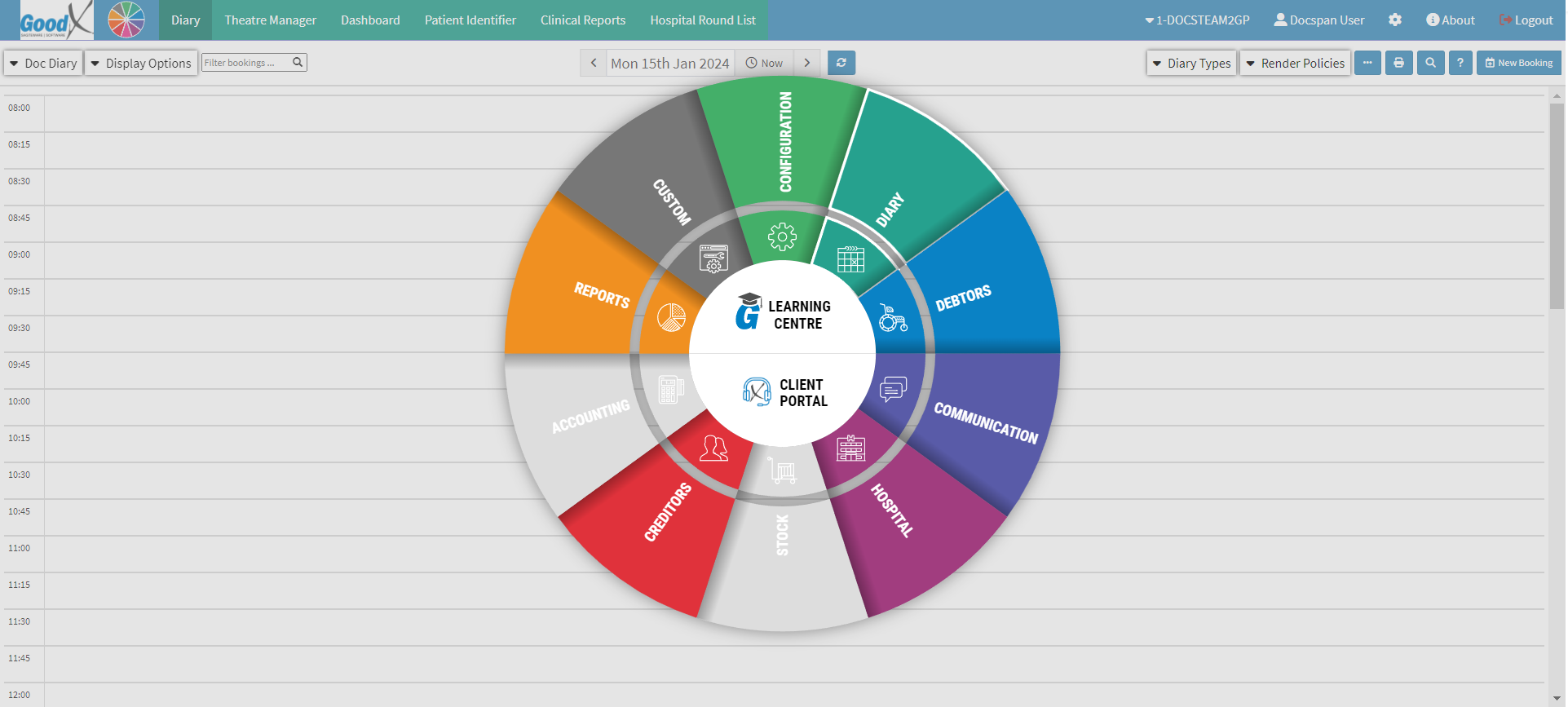1568x707 pixels.
Task: Open the Communication chat bubble icon
Action: click(x=893, y=389)
